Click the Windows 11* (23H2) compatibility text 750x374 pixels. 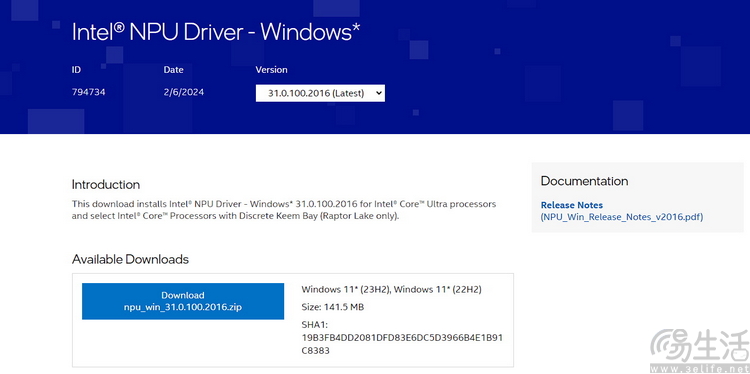coord(346,289)
